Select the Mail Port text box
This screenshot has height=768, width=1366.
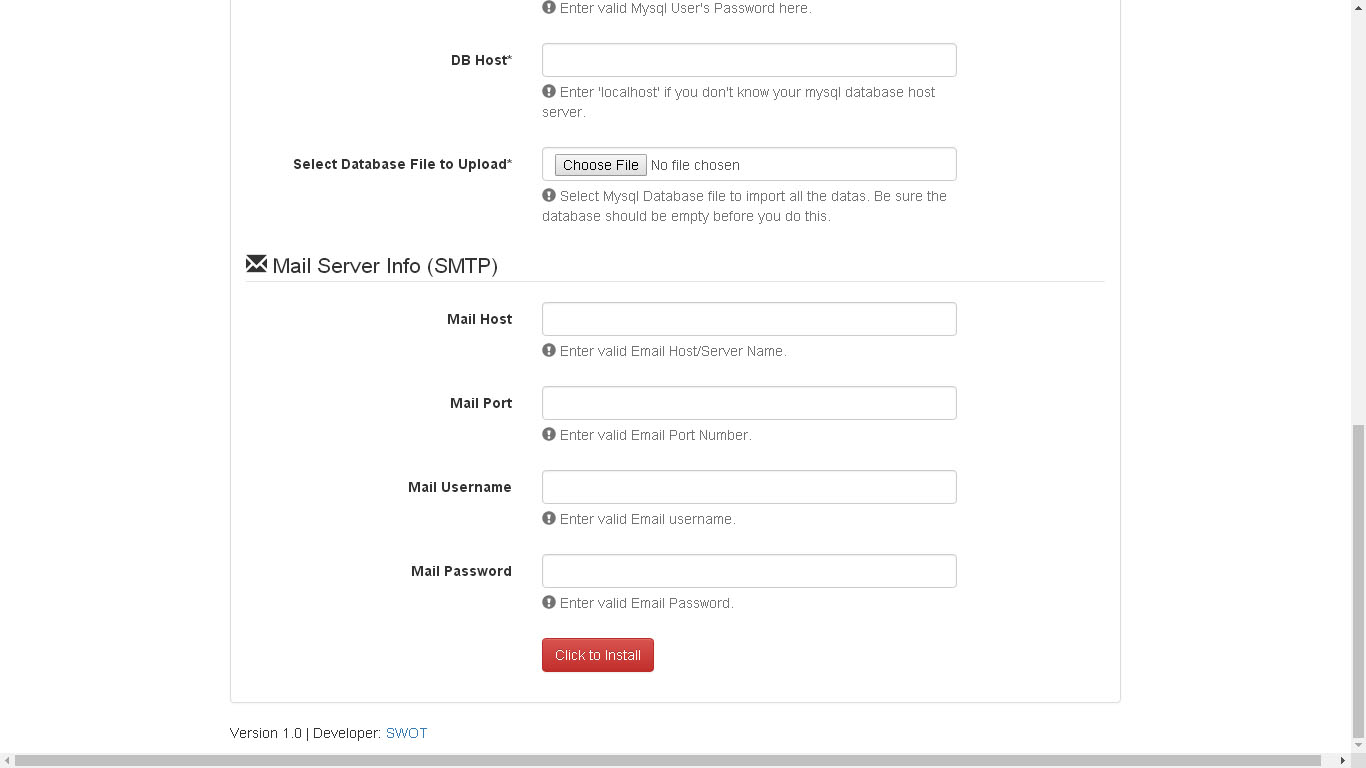click(x=749, y=403)
